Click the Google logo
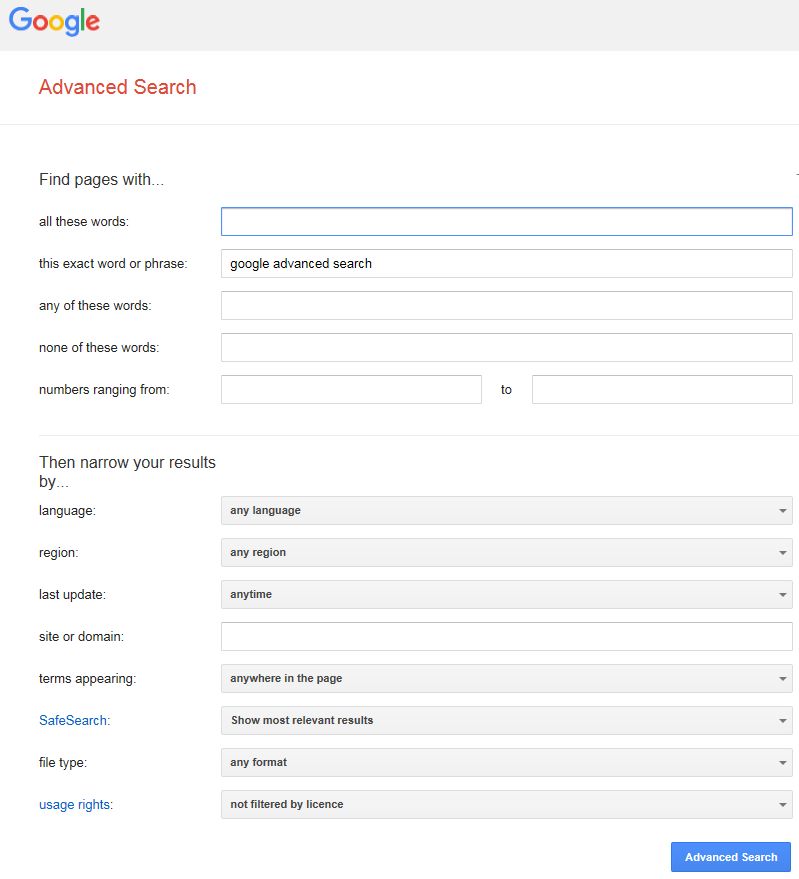The height and width of the screenshot is (879, 799). pos(54,21)
